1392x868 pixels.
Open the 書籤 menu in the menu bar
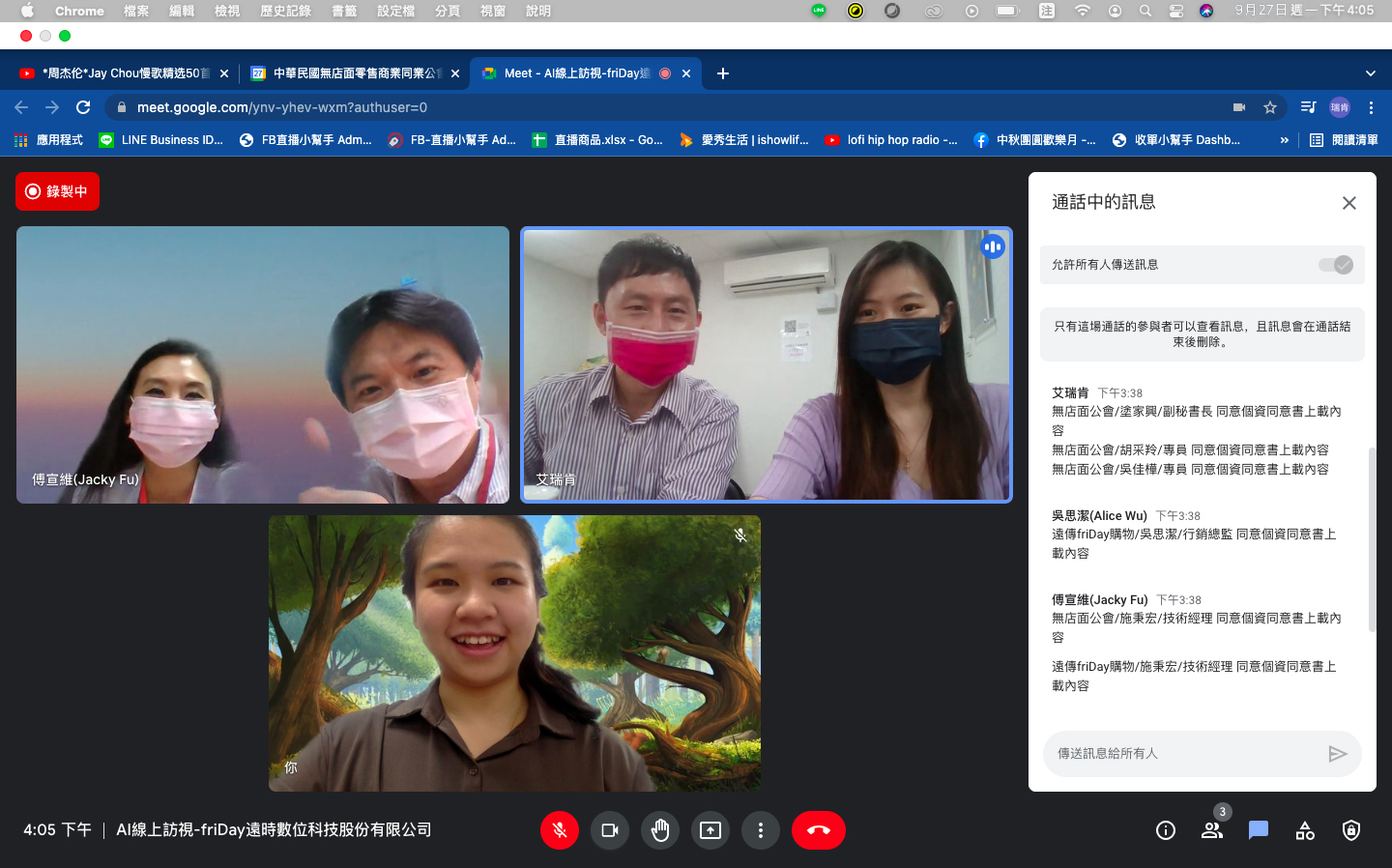[344, 11]
